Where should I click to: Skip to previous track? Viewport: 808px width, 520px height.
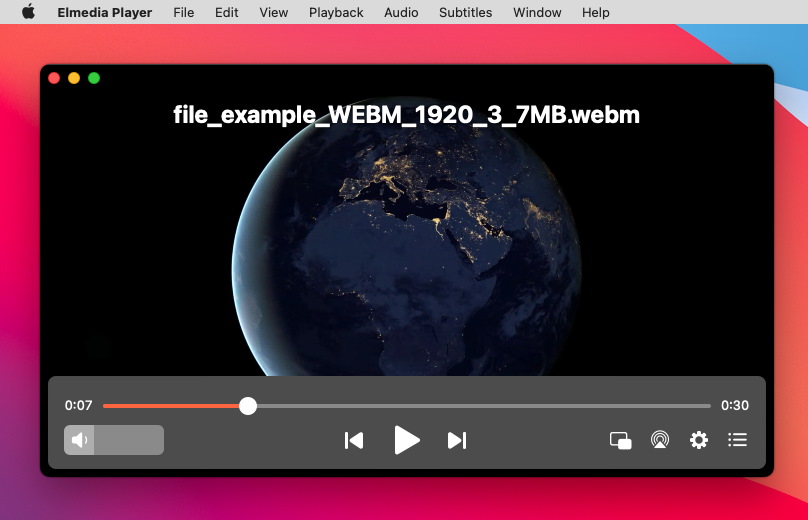pyautogui.click(x=354, y=441)
